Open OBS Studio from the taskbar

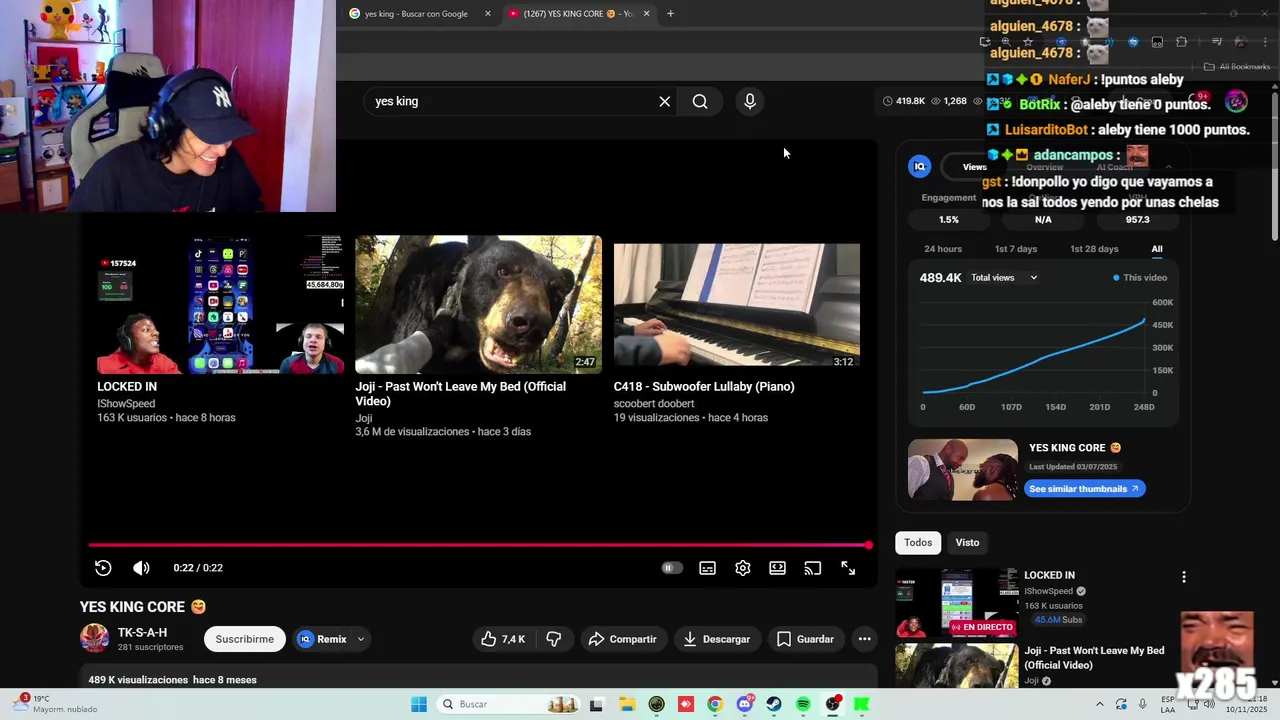point(833,704)
